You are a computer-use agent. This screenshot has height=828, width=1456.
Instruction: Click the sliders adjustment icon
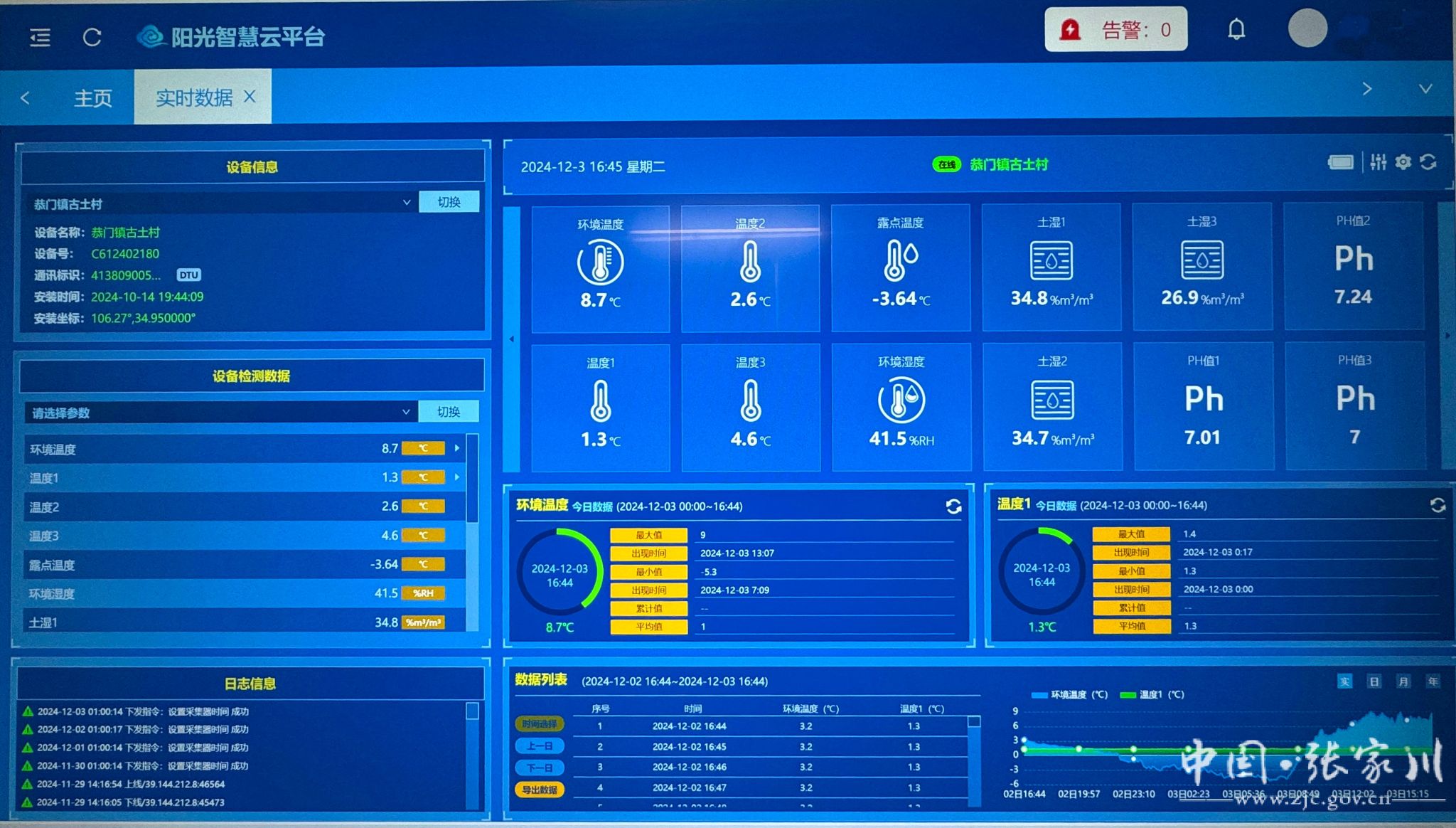pyautogui.click(x=1378, y=162)
